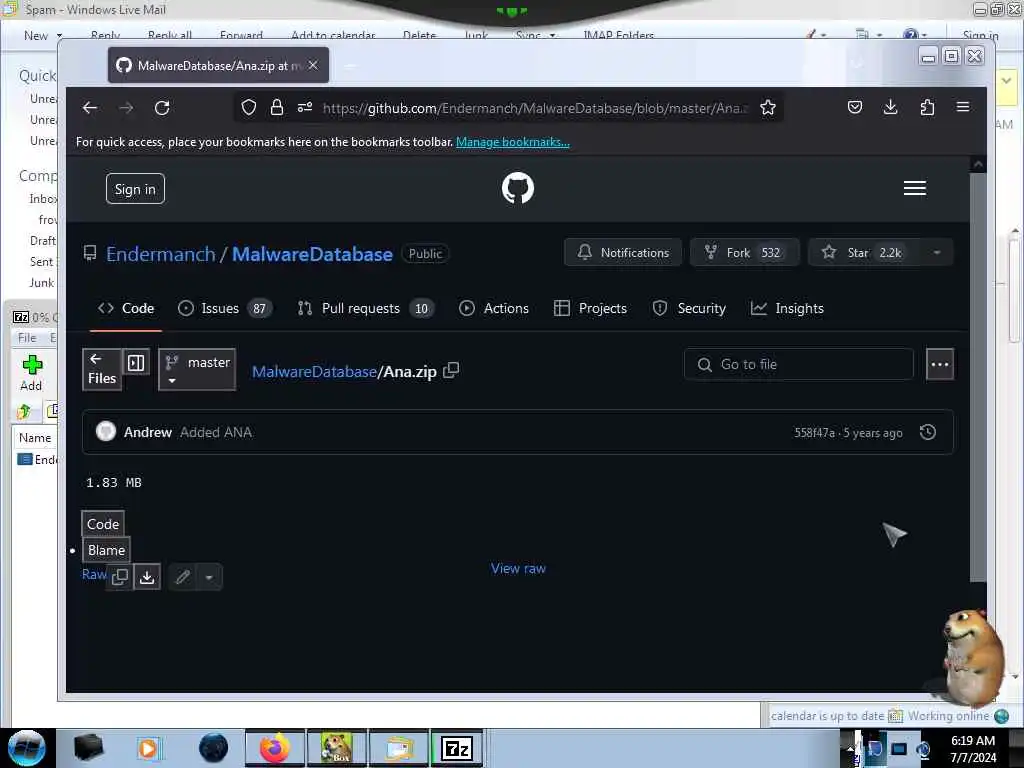Open commit 558f47a link
Image resolution: width=1024 pixels, height=768 pixels.
pyautogui.click(x=814, y=433)
